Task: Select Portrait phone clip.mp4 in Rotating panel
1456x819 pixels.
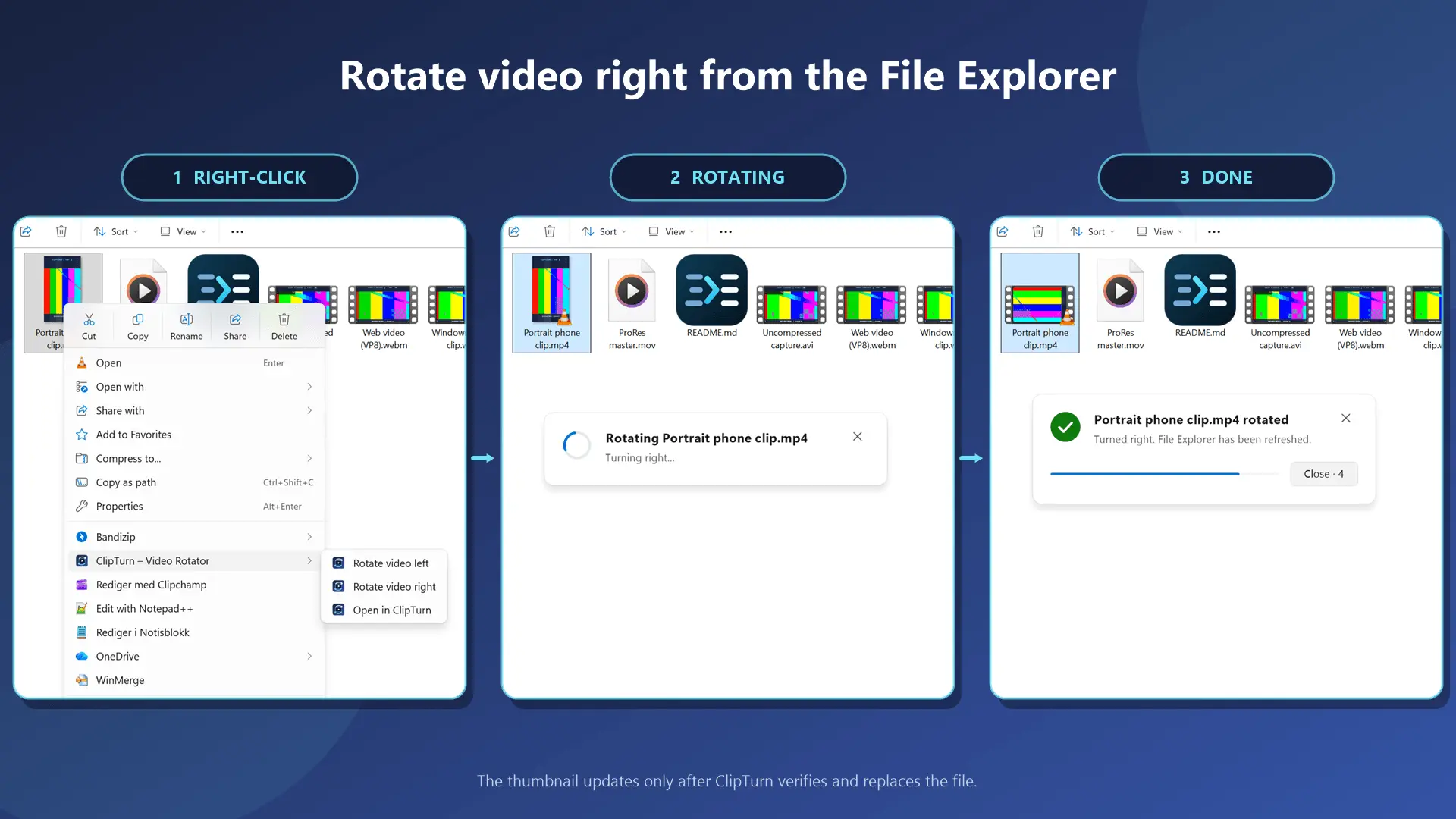Action: point(551,303)
